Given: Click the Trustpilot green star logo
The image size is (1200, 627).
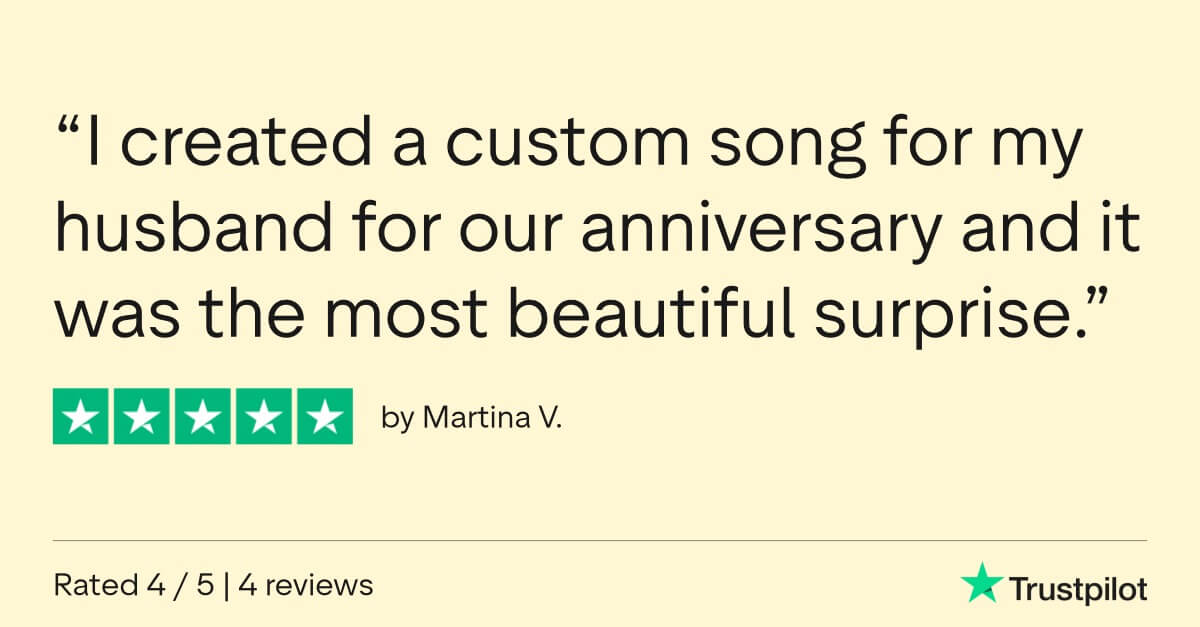Looking at the screenshot, I should tap(982, 584).
